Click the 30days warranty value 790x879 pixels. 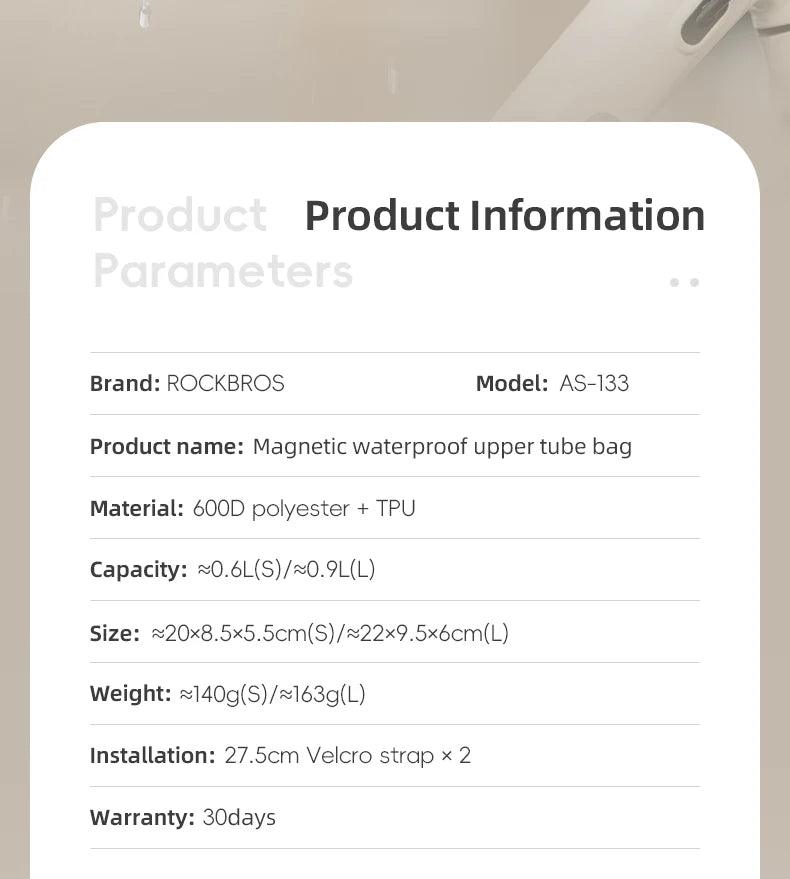click(x=239, y=818)
